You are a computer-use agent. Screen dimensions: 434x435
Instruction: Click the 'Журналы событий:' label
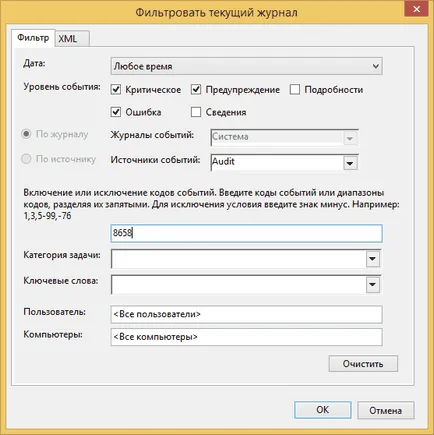click(x=152, y=135)
